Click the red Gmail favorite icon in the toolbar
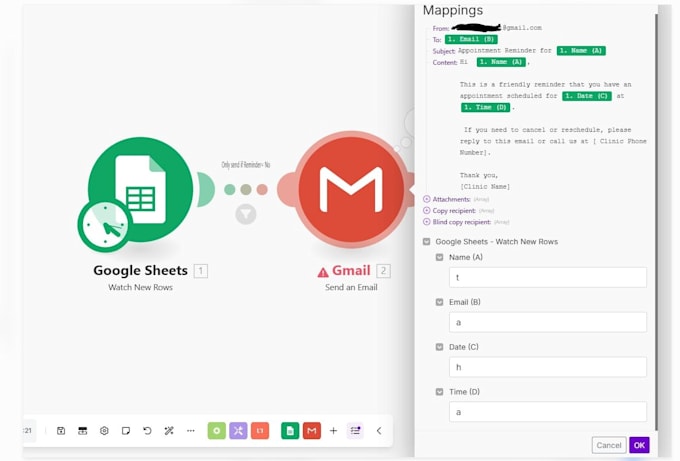Screen dimensions: 680x461 (x=312, y=431)
